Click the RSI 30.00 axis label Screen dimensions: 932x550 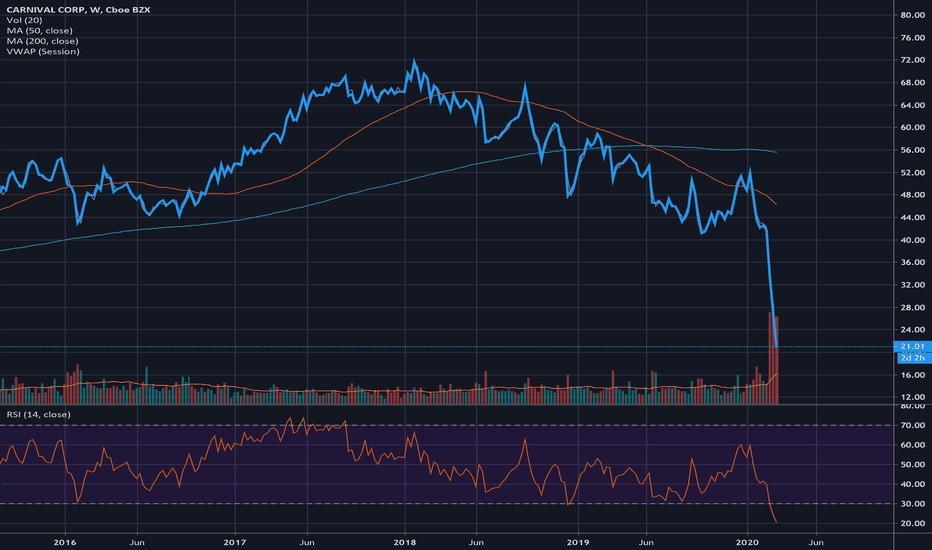(912, 504)
